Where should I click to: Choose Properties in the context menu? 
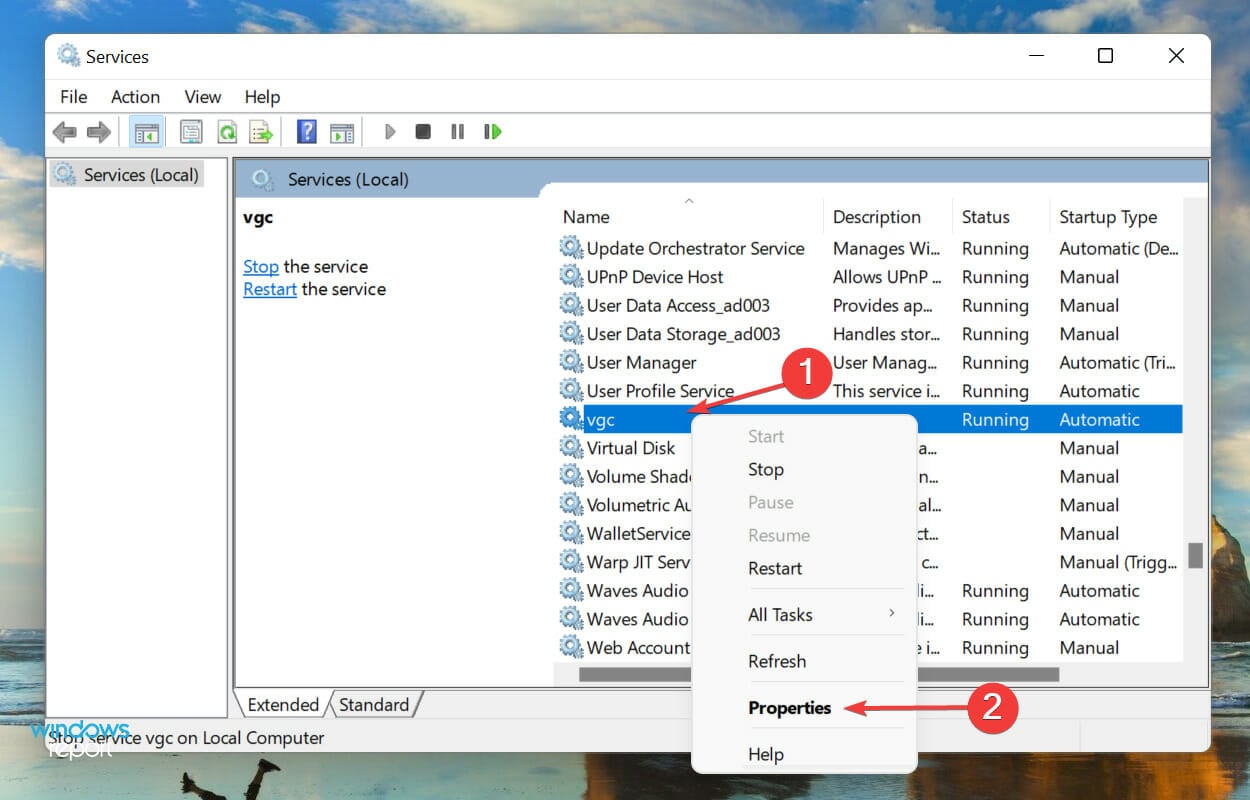tap(789, 707)
